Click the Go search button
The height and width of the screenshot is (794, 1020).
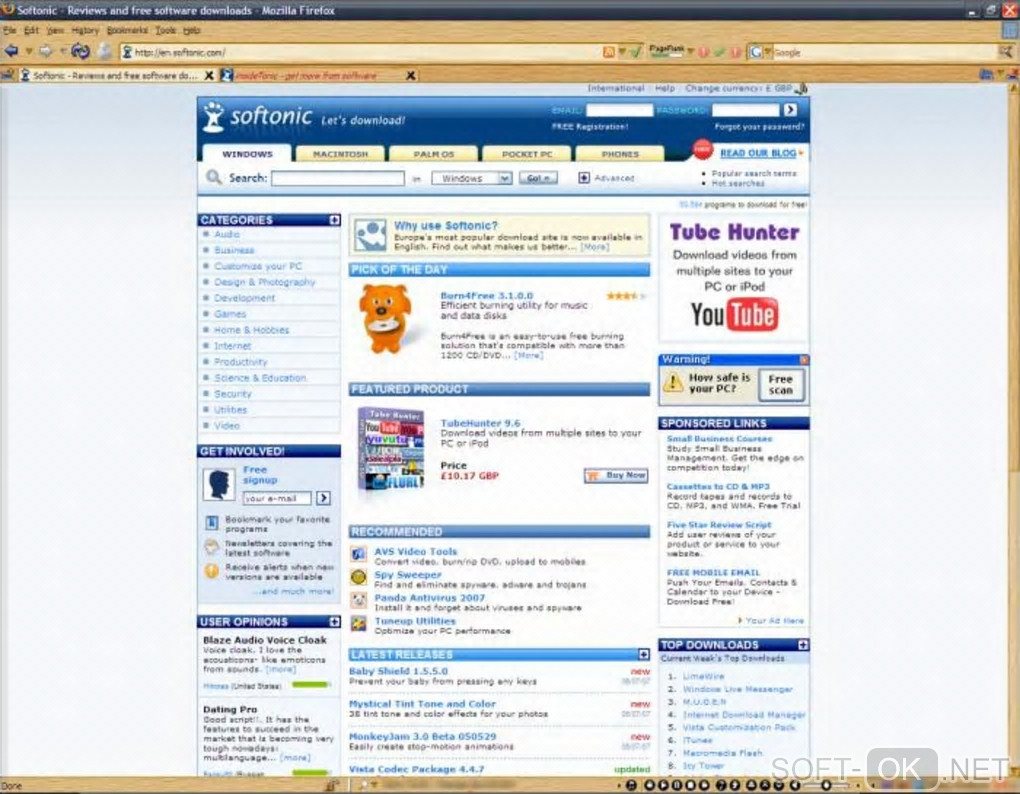538,178
